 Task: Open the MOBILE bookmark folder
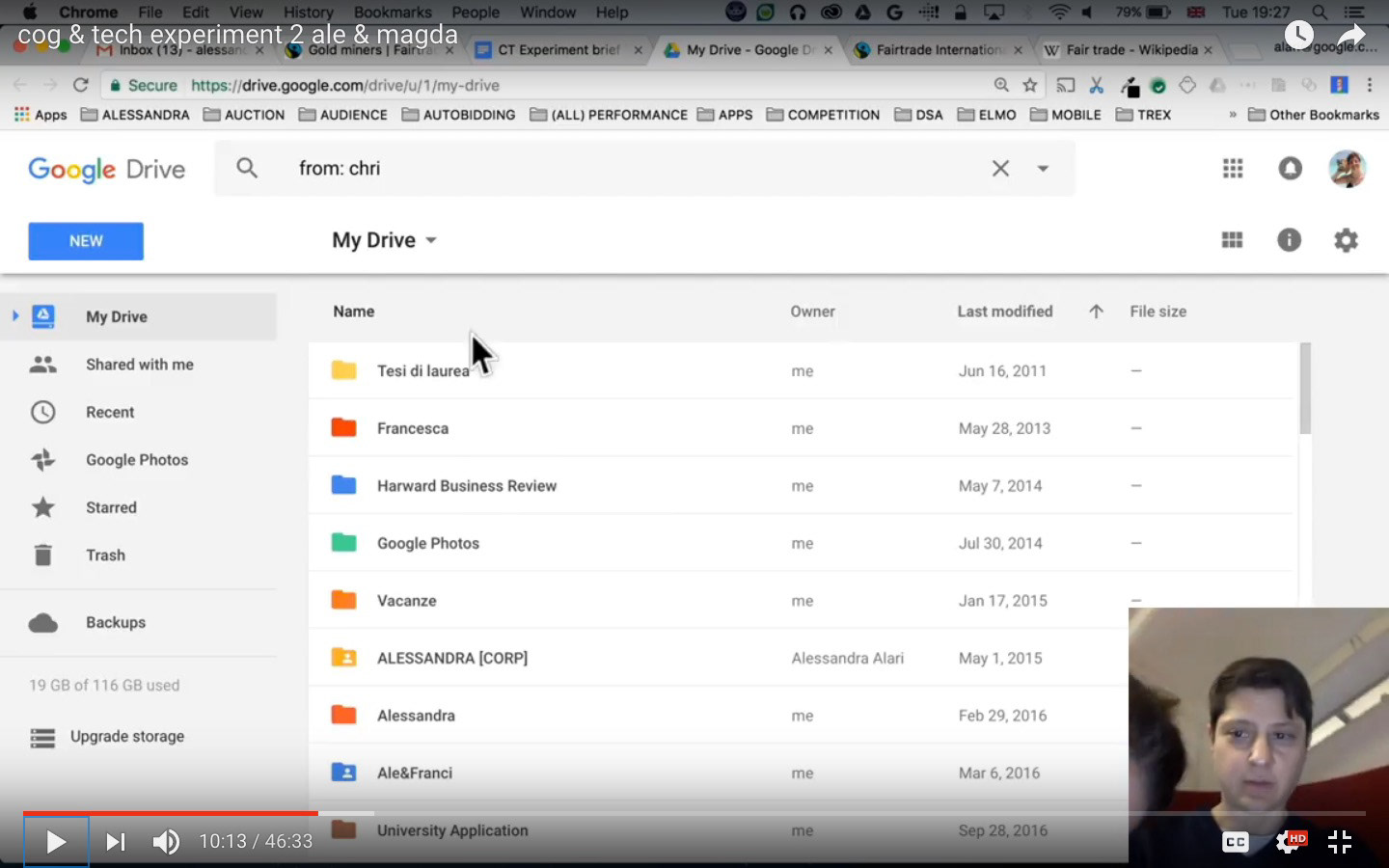1066,114
